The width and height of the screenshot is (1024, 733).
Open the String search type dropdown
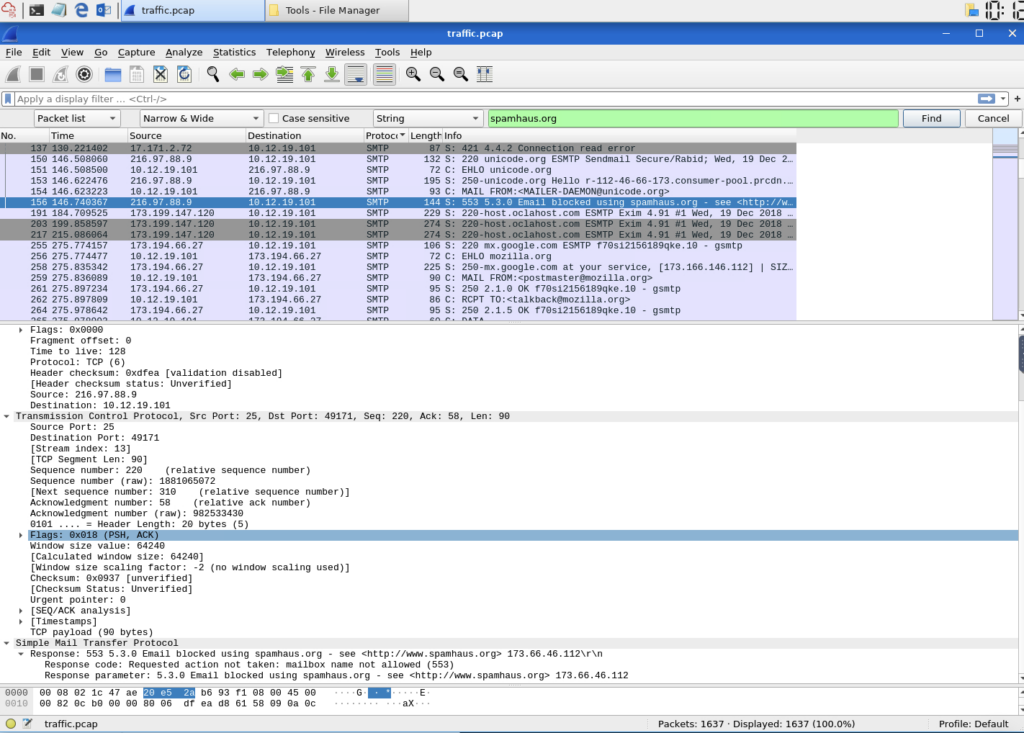[427, 118]
